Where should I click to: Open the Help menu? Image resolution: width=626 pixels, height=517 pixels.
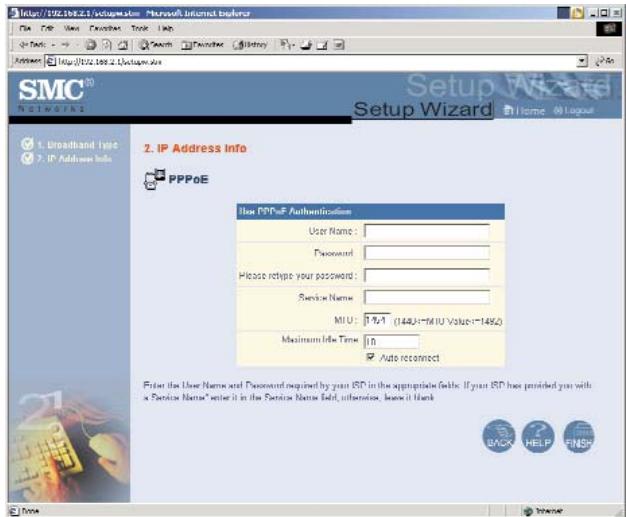(165, 28)
